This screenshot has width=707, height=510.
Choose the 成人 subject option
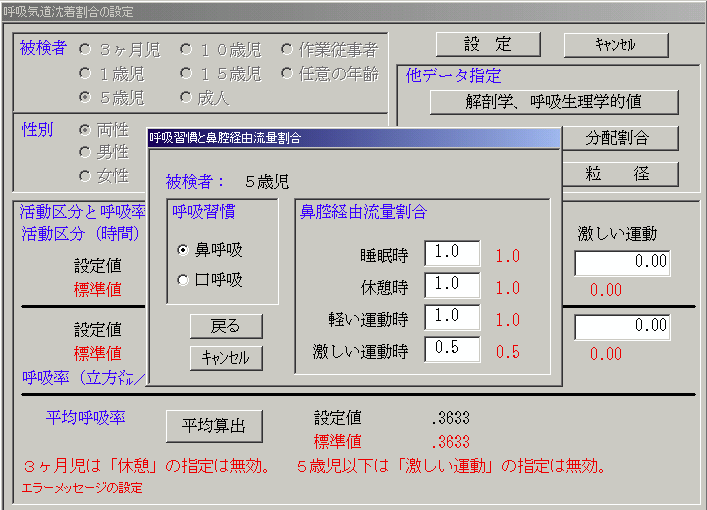[x=186, y=98]
